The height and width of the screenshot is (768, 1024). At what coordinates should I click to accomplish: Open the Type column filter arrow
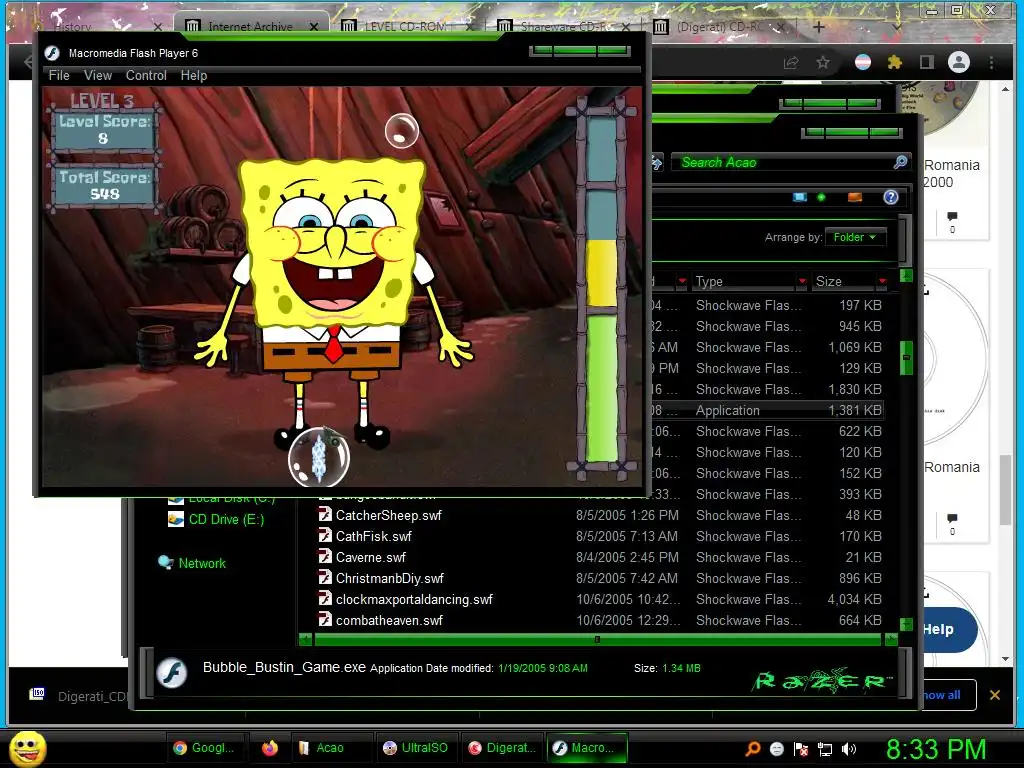802,281
